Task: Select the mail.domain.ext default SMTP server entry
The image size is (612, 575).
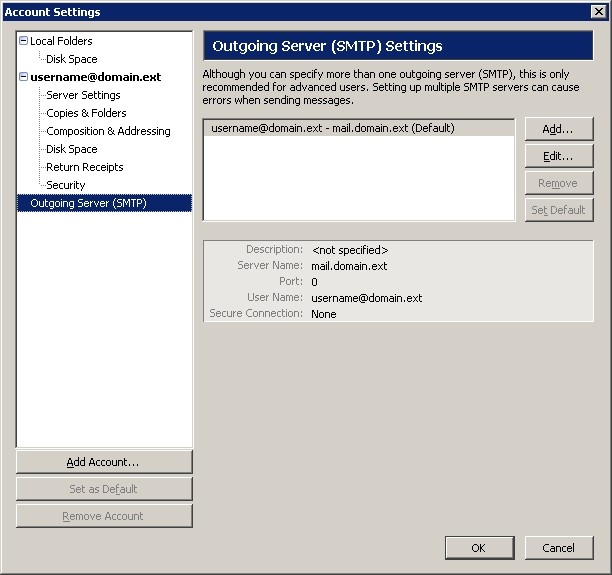Action: pyautogui.click(x=334, y=128)
